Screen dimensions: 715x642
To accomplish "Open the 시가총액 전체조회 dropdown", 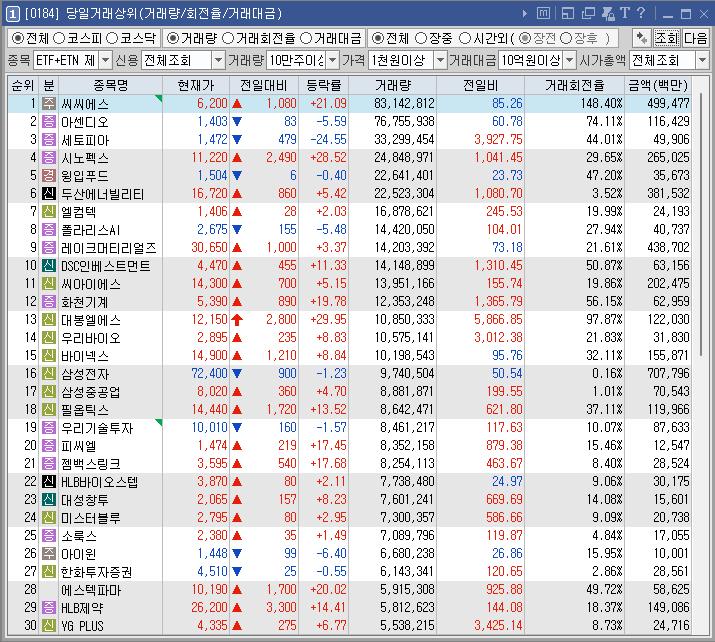I will tap(702, 60).
